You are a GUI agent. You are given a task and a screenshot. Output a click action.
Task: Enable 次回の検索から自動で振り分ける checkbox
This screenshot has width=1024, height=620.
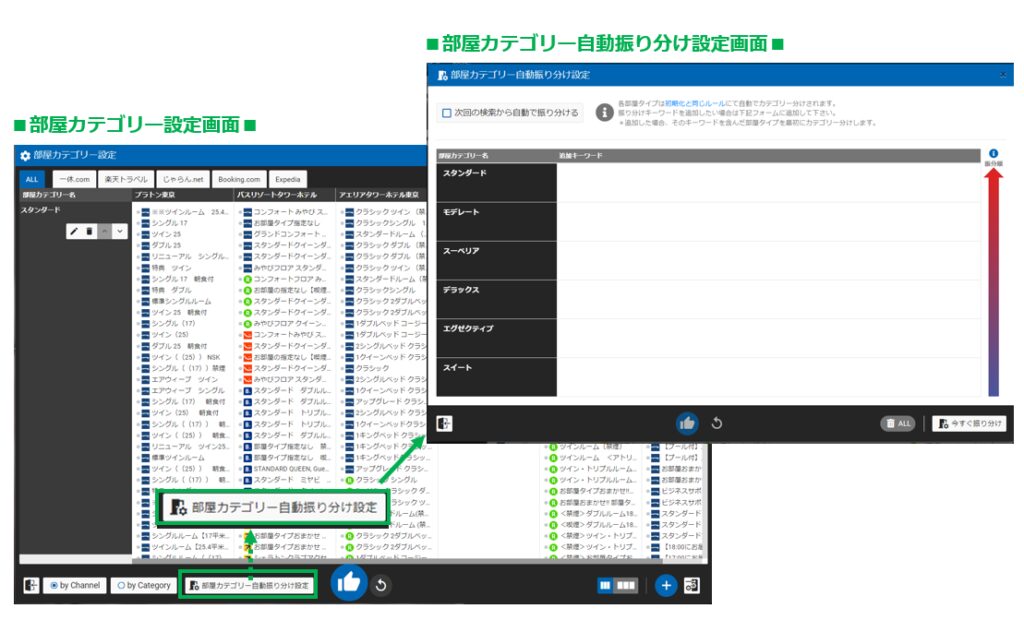pos(447,113)
